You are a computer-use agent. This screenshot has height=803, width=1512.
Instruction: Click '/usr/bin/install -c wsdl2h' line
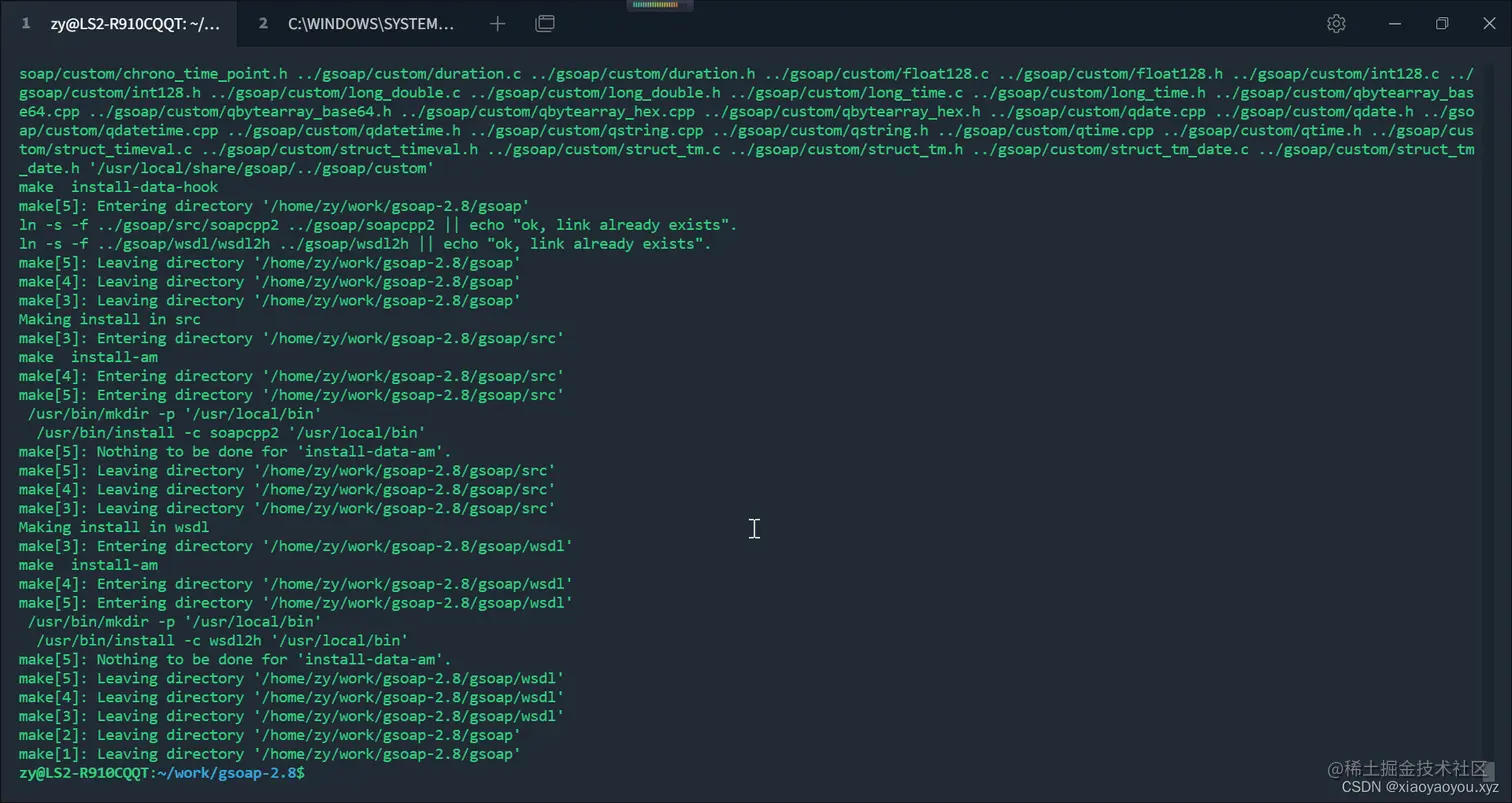[222, 640]
